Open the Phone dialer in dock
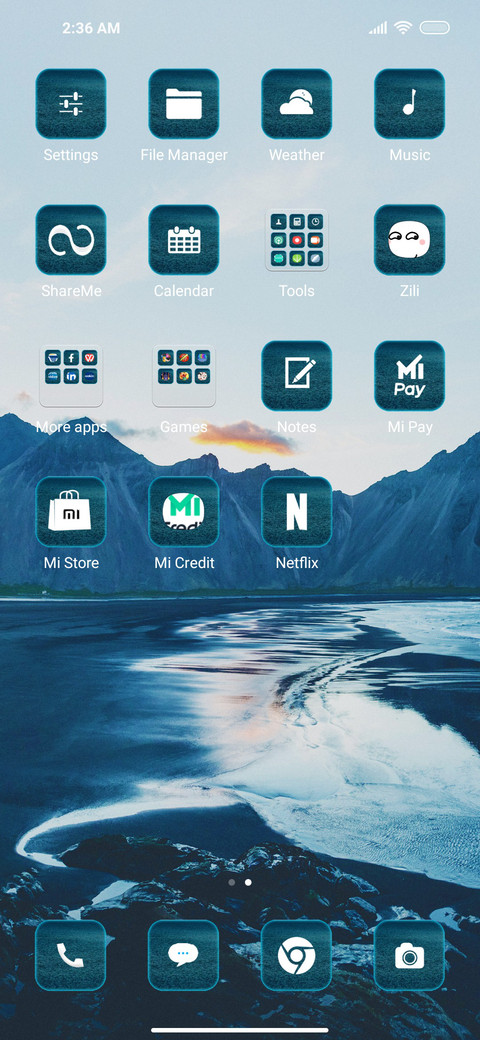Image resolution: width=480 pixels, height=1040 pixels. (x=71, y=955)
